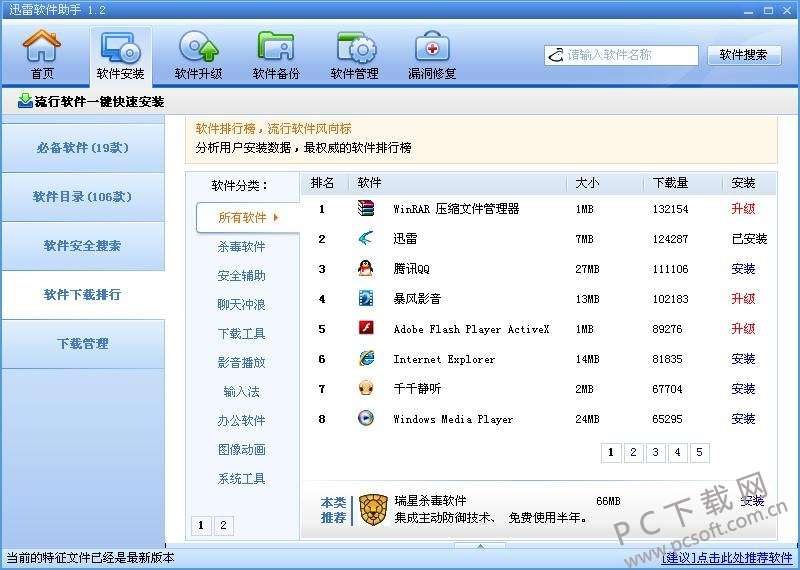The image size is (800, 570).
Task: Open the 下载管理 sidebar tab
Action: point(83,344)
